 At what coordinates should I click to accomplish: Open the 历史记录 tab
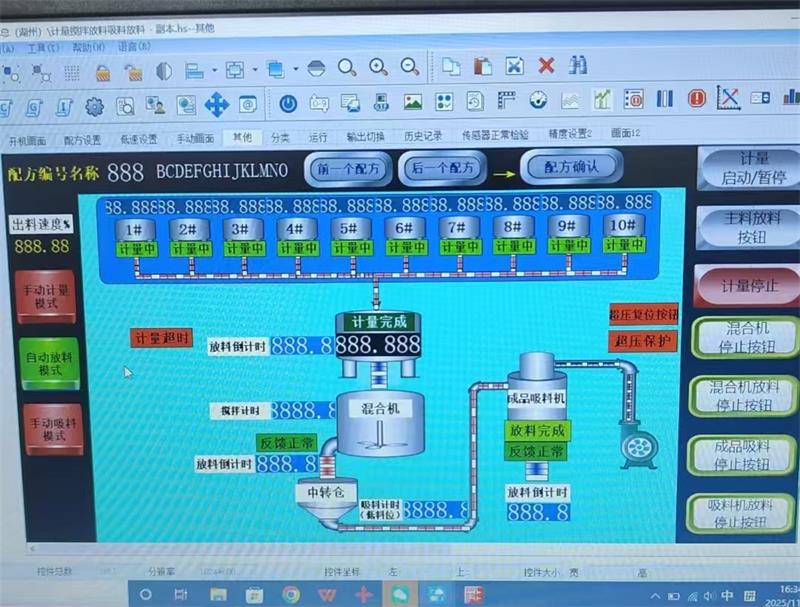click(422, 137)
